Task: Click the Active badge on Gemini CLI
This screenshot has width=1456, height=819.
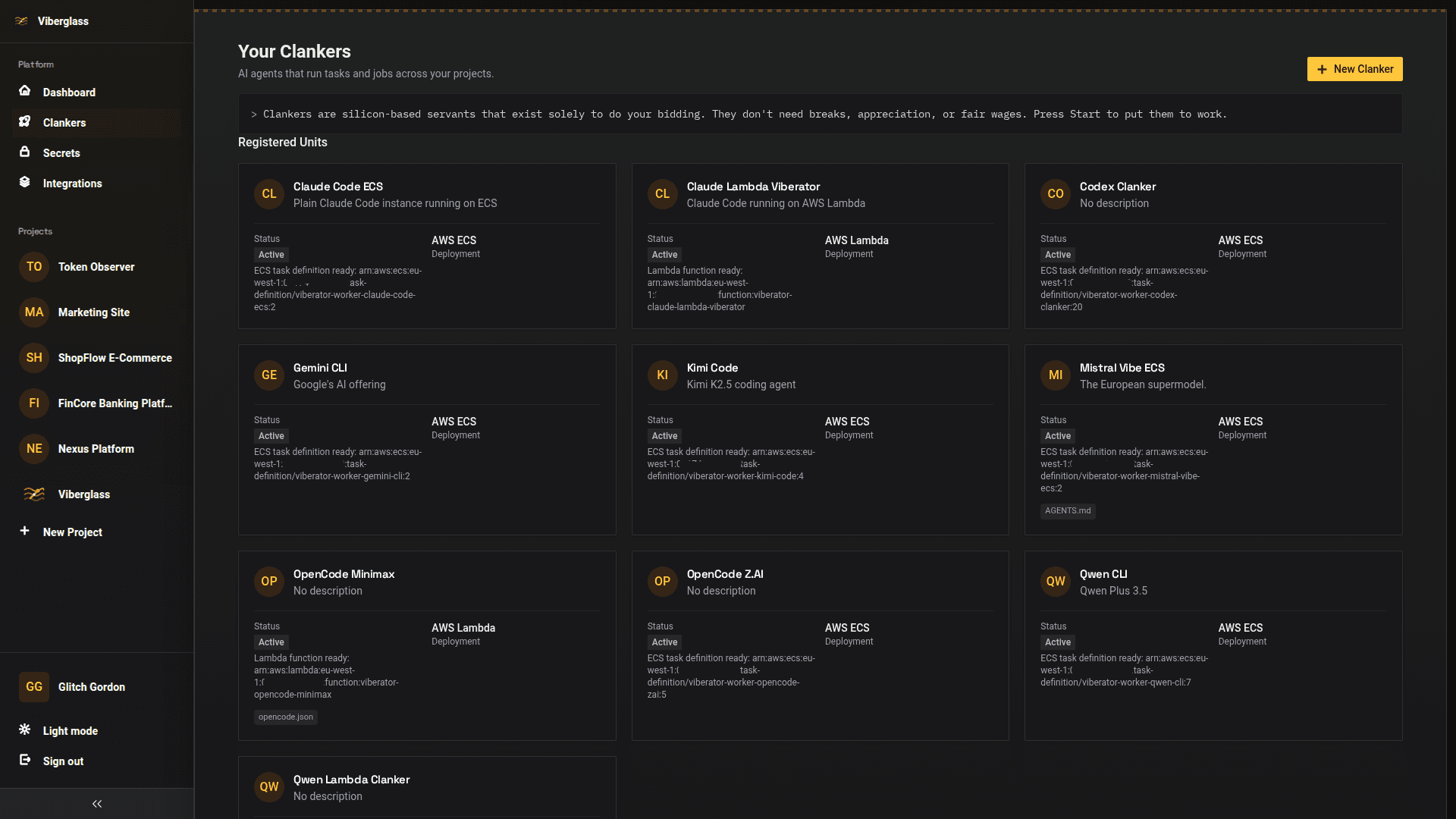Action: tap(271, 436)
